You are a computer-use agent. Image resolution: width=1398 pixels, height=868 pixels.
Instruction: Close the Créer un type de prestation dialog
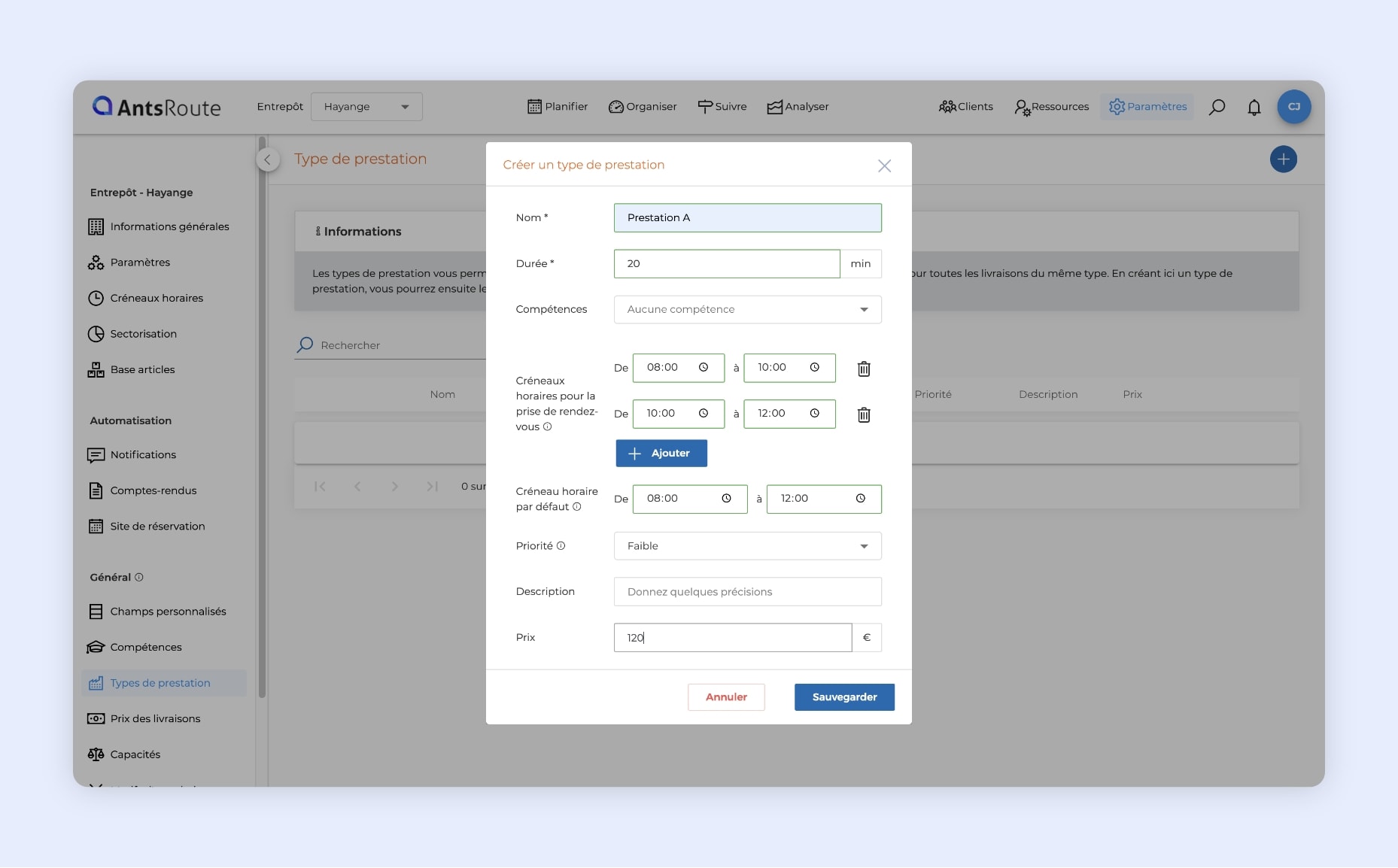884,165
